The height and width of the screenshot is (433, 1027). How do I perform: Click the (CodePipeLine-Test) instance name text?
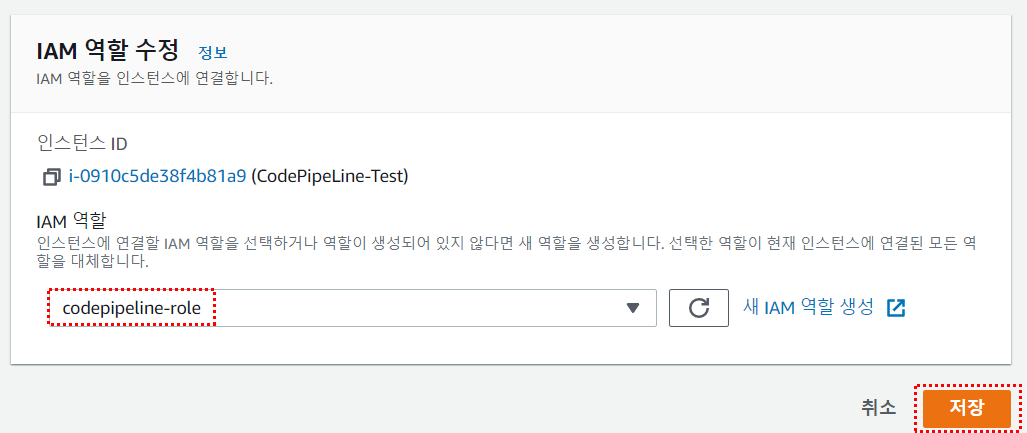pos(330,177)
